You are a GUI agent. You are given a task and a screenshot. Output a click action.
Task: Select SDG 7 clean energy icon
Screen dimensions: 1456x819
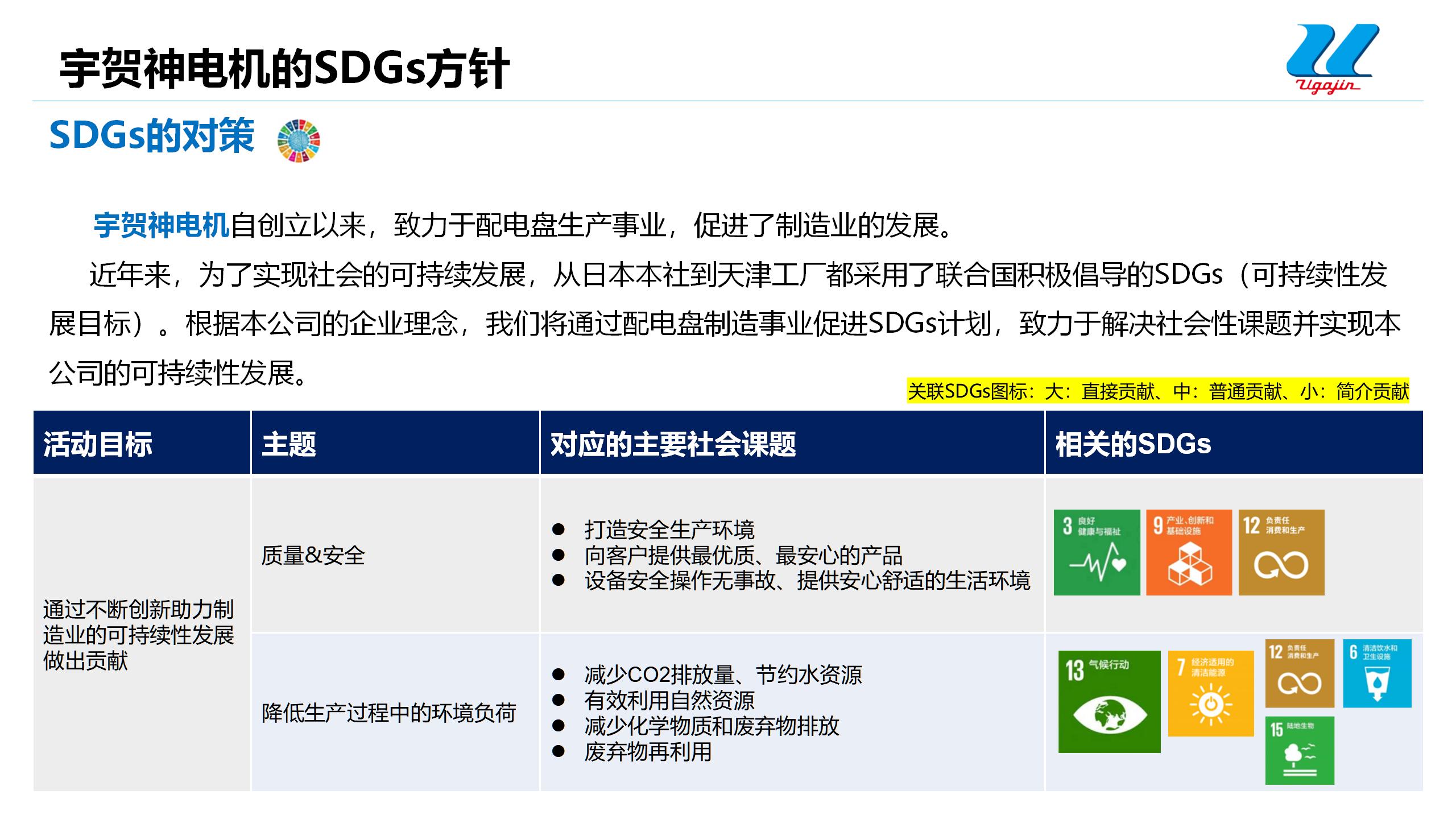click(x=1211, y=693)
